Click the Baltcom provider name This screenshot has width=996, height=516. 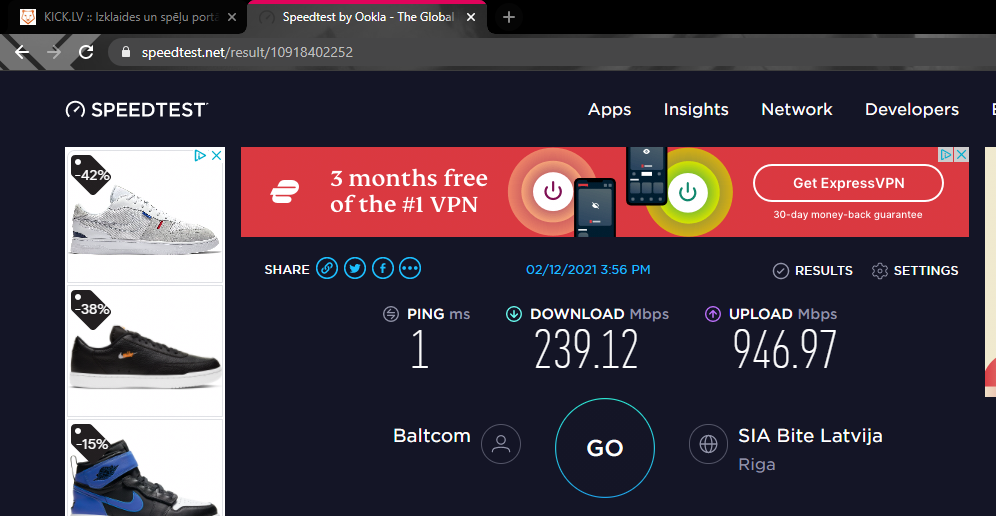[x=431, y=436]
